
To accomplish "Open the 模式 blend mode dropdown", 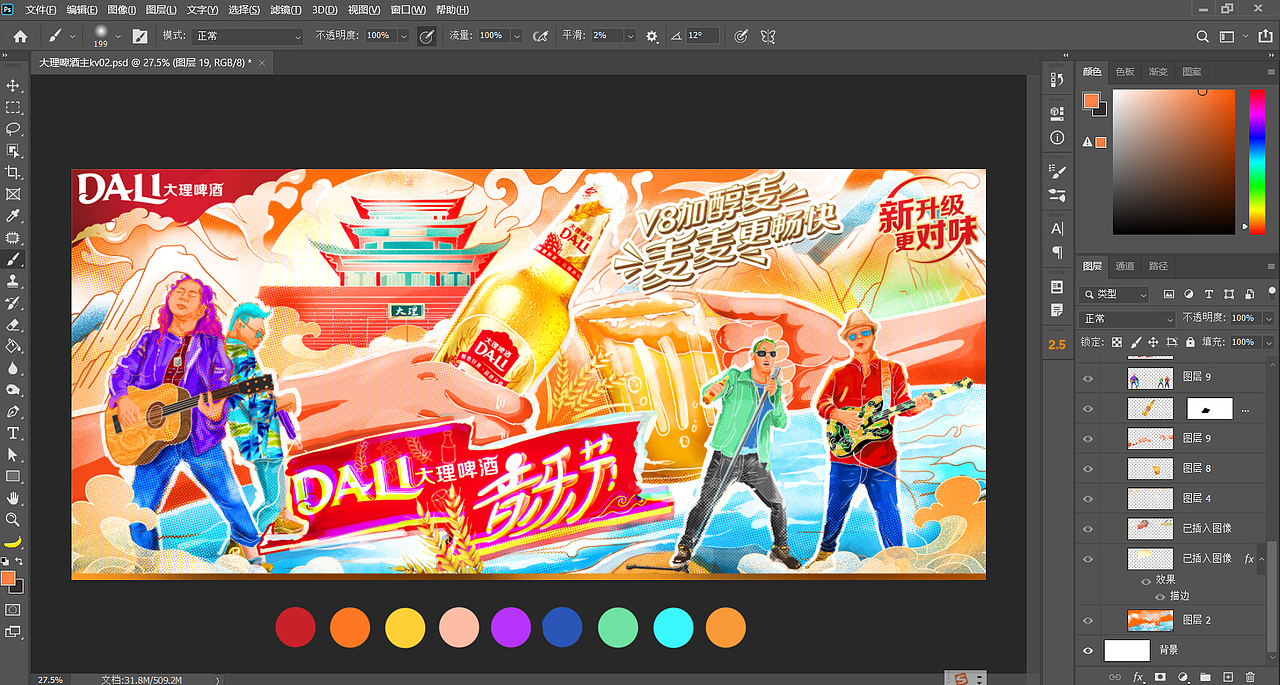I will 247,36.
